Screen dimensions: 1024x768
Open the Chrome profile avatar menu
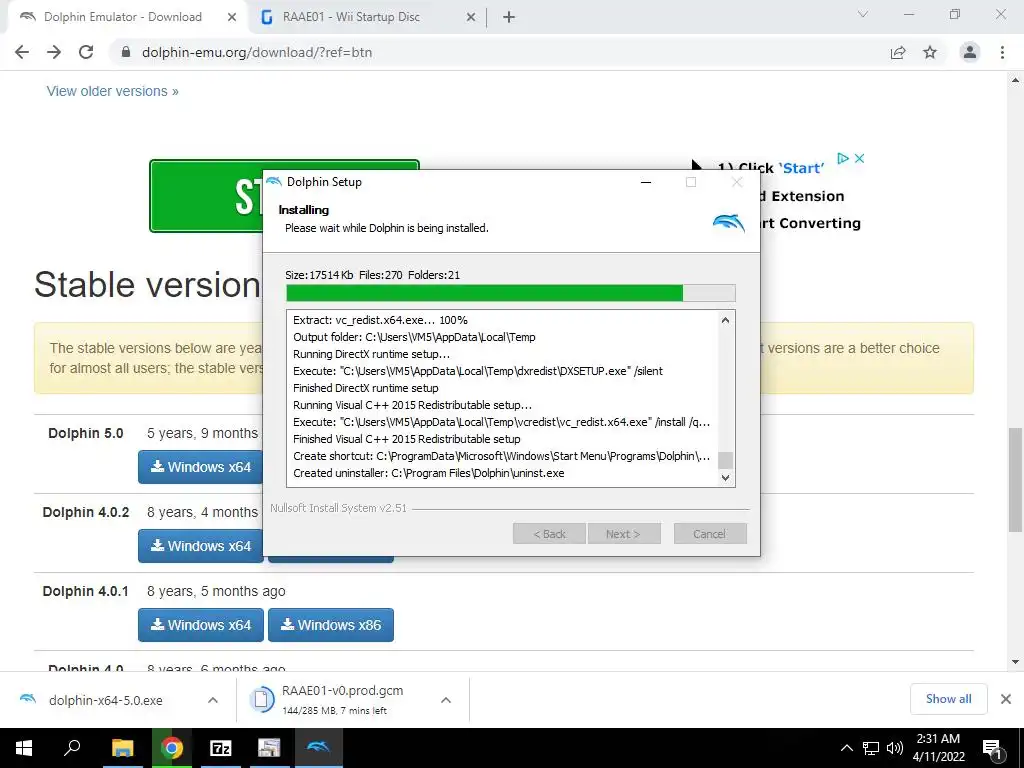[970, 52]
